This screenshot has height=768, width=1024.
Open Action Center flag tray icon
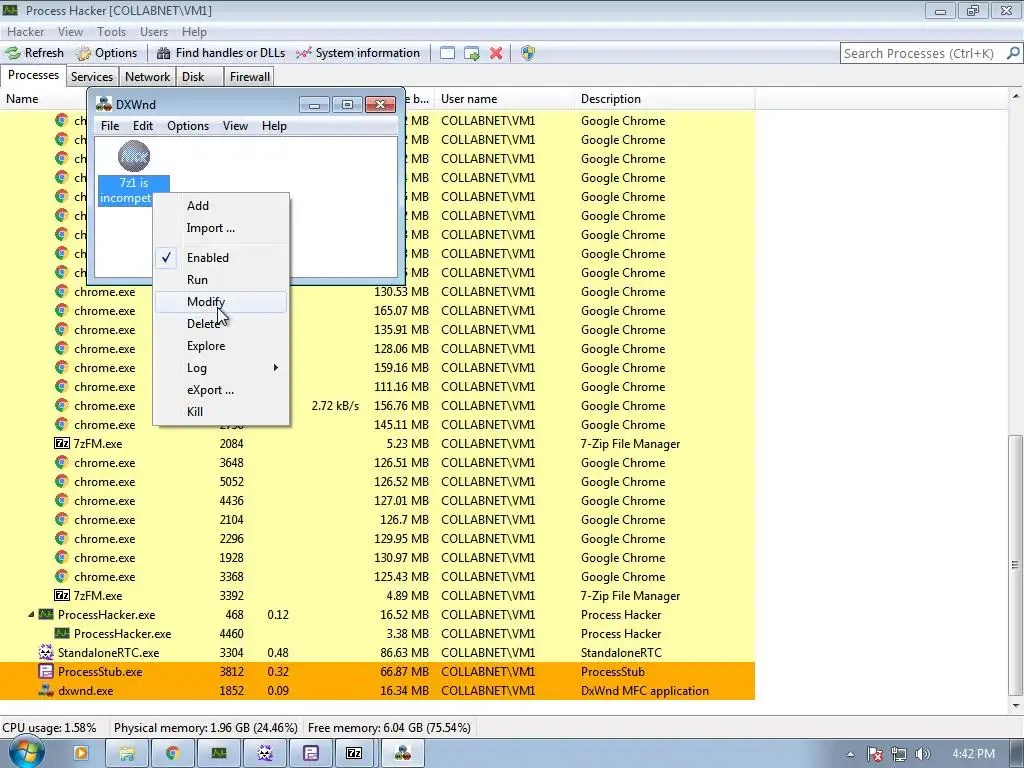pyautogui.click(x=875, y=754)
